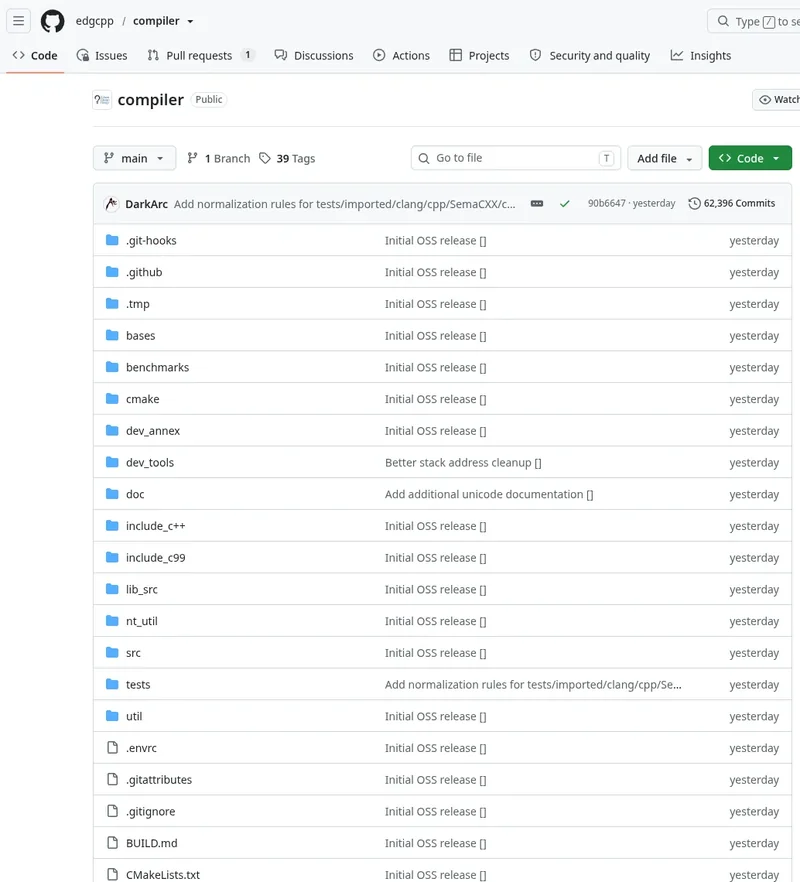Click the folder icon for util
The image size is (800, 882).
(113, 716)
